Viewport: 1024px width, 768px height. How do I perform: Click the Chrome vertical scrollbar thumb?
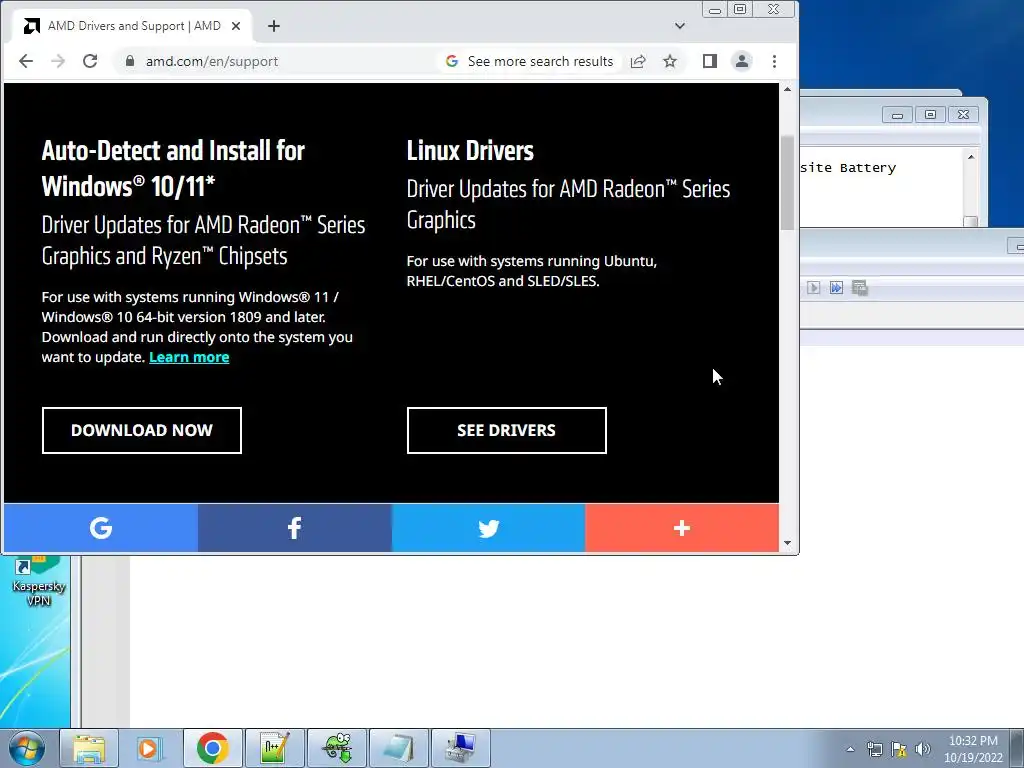point(788,183)
